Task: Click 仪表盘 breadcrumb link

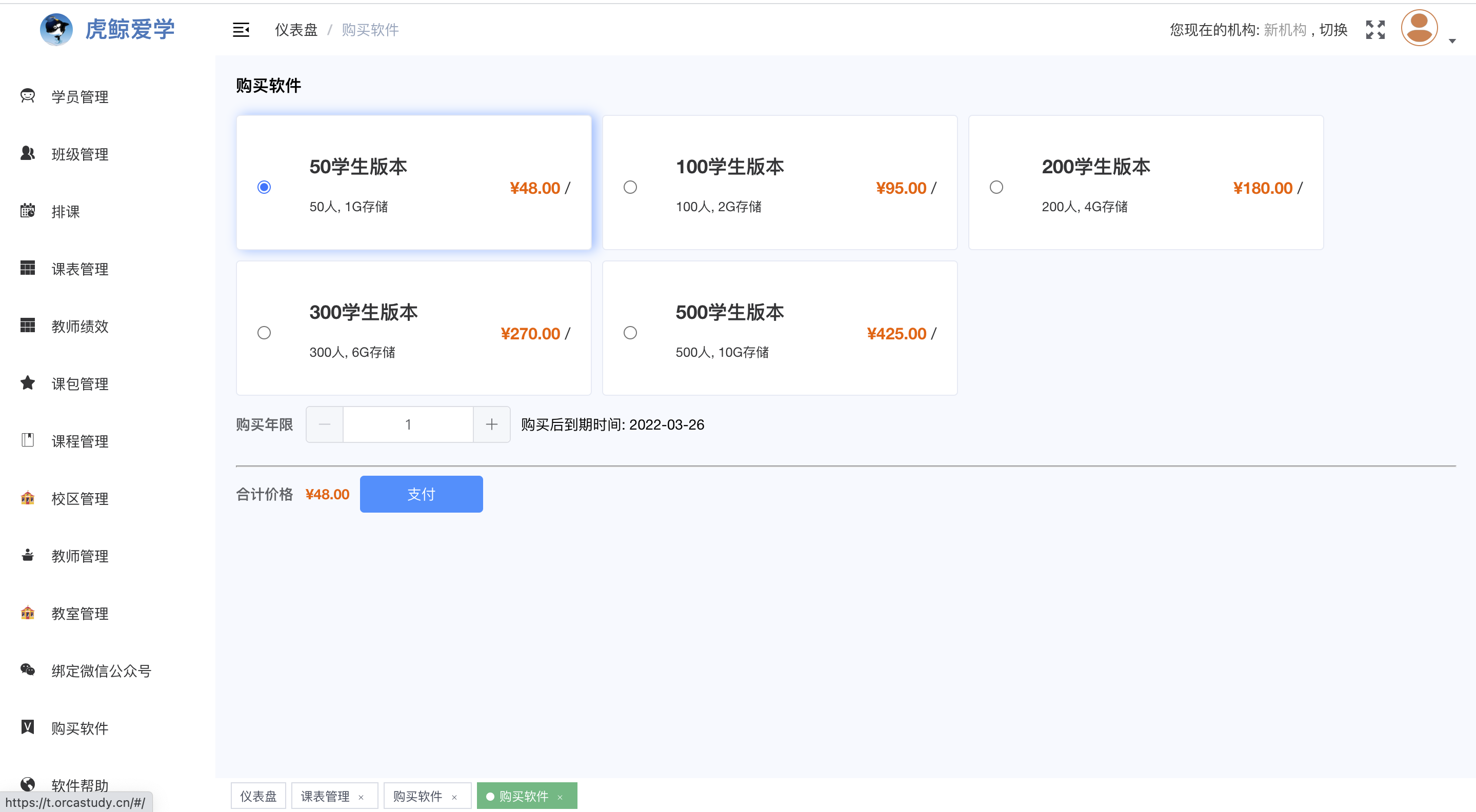Action: coord(295,30)
